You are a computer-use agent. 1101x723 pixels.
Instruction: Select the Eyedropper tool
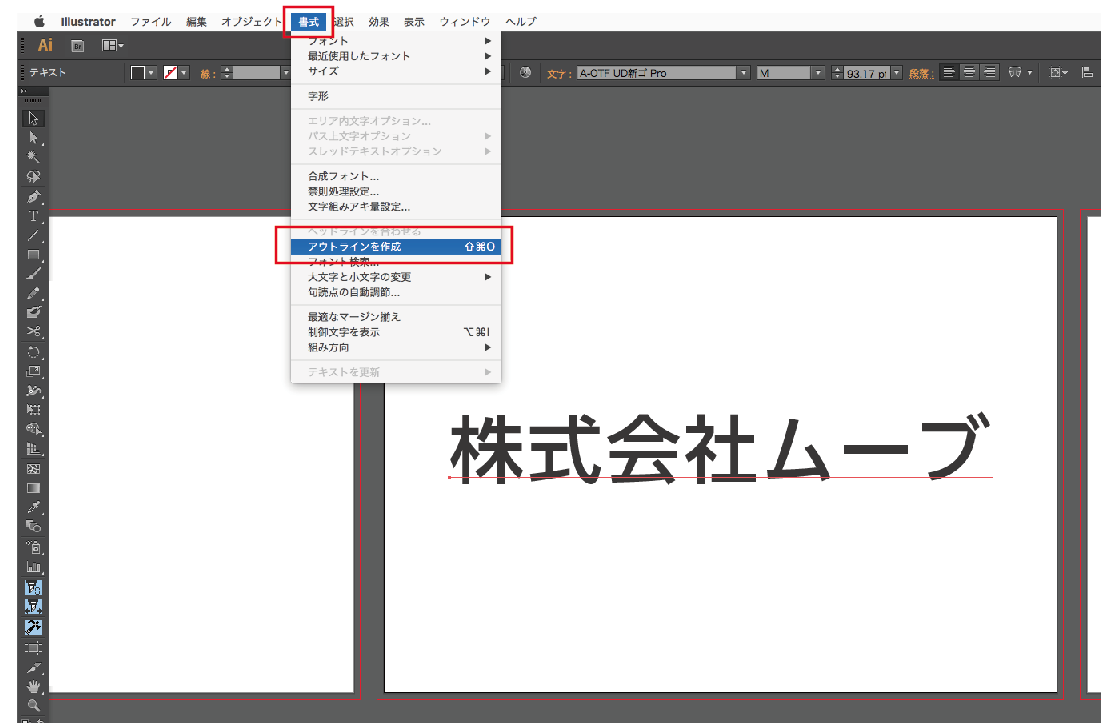coord(33,507)
